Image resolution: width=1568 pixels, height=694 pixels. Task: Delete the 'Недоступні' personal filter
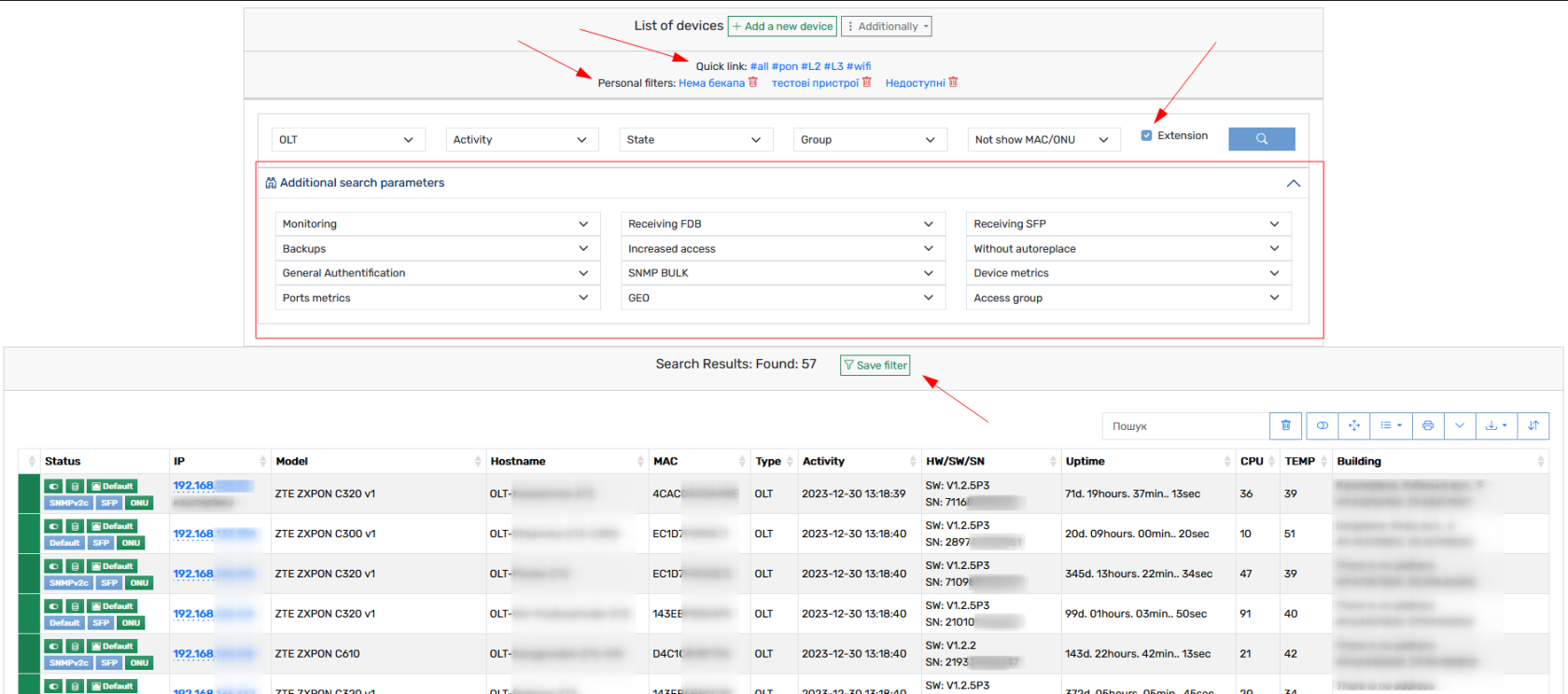pyautogui.click(x=953, y=82)
